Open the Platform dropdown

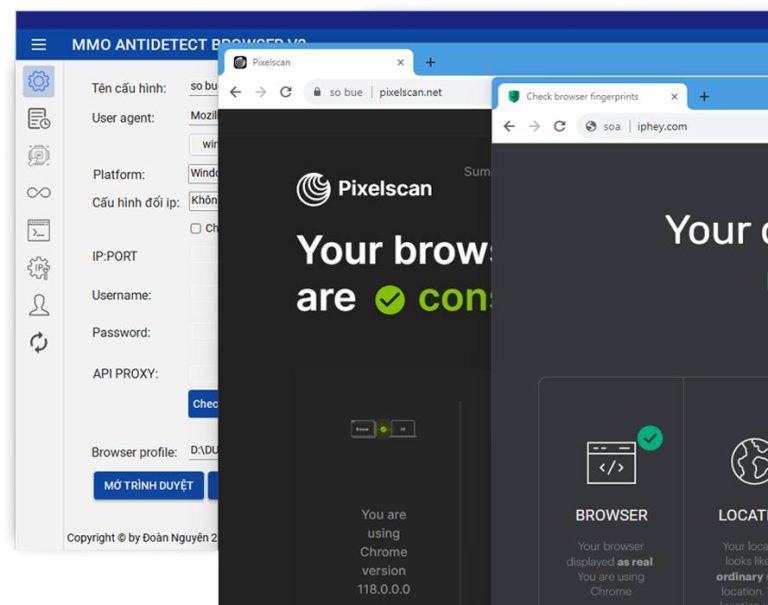click(204, 173)
